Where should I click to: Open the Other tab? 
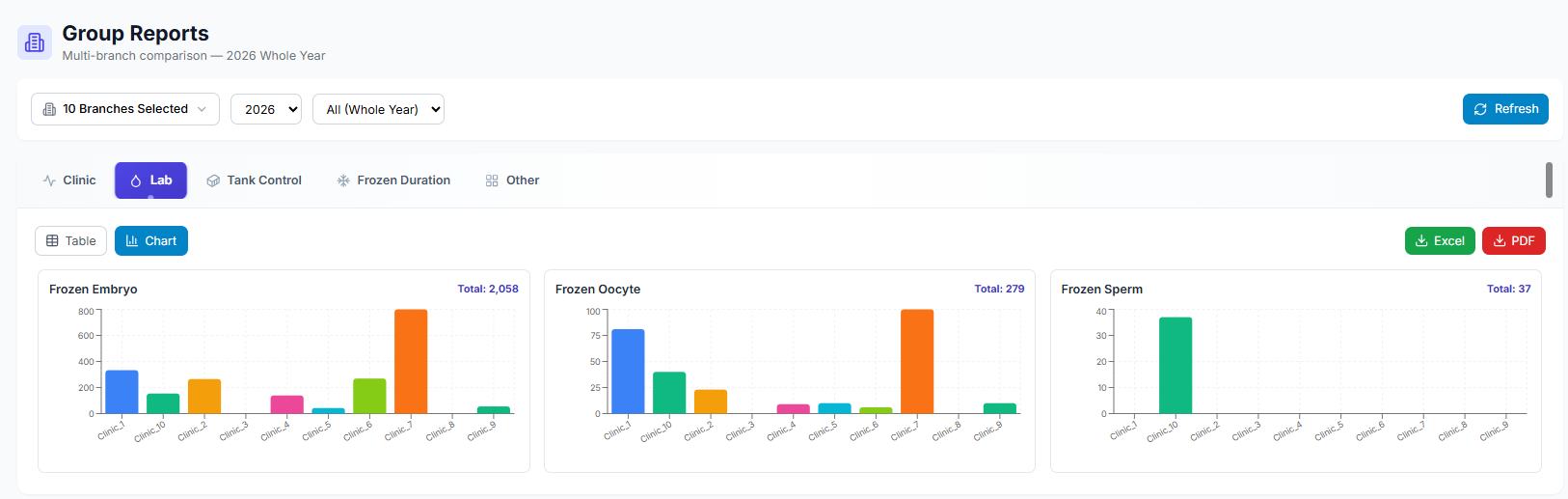pos(512,180)
